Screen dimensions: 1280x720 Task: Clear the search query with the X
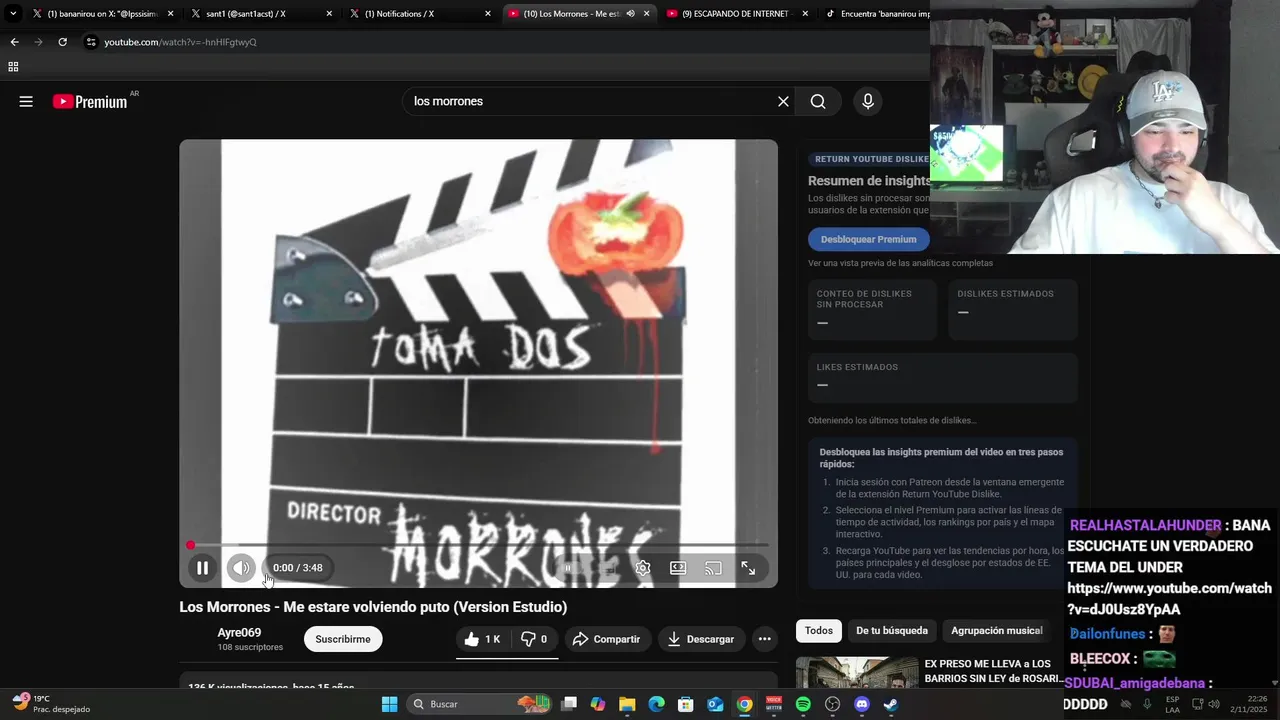tap(783, 101)
